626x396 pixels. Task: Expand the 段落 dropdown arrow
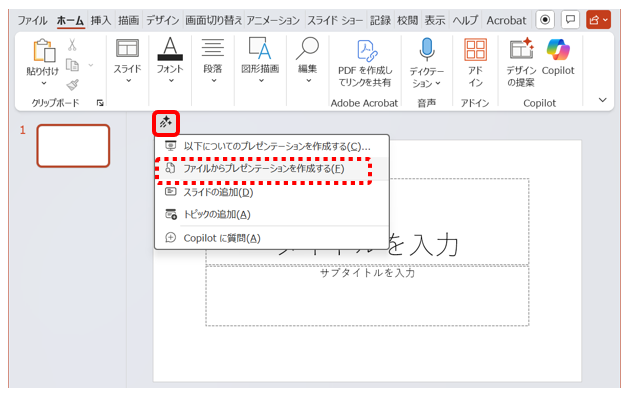click(214, 81)
